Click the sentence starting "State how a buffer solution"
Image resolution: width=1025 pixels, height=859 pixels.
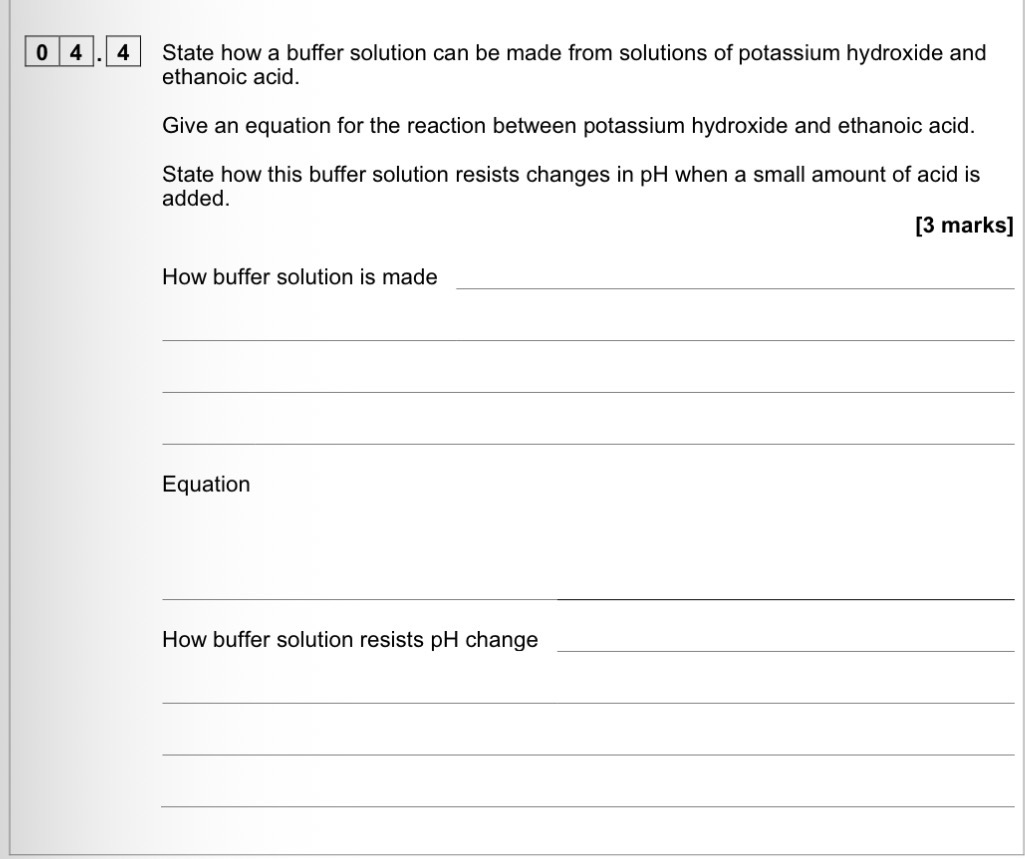(x=573, y=53)
